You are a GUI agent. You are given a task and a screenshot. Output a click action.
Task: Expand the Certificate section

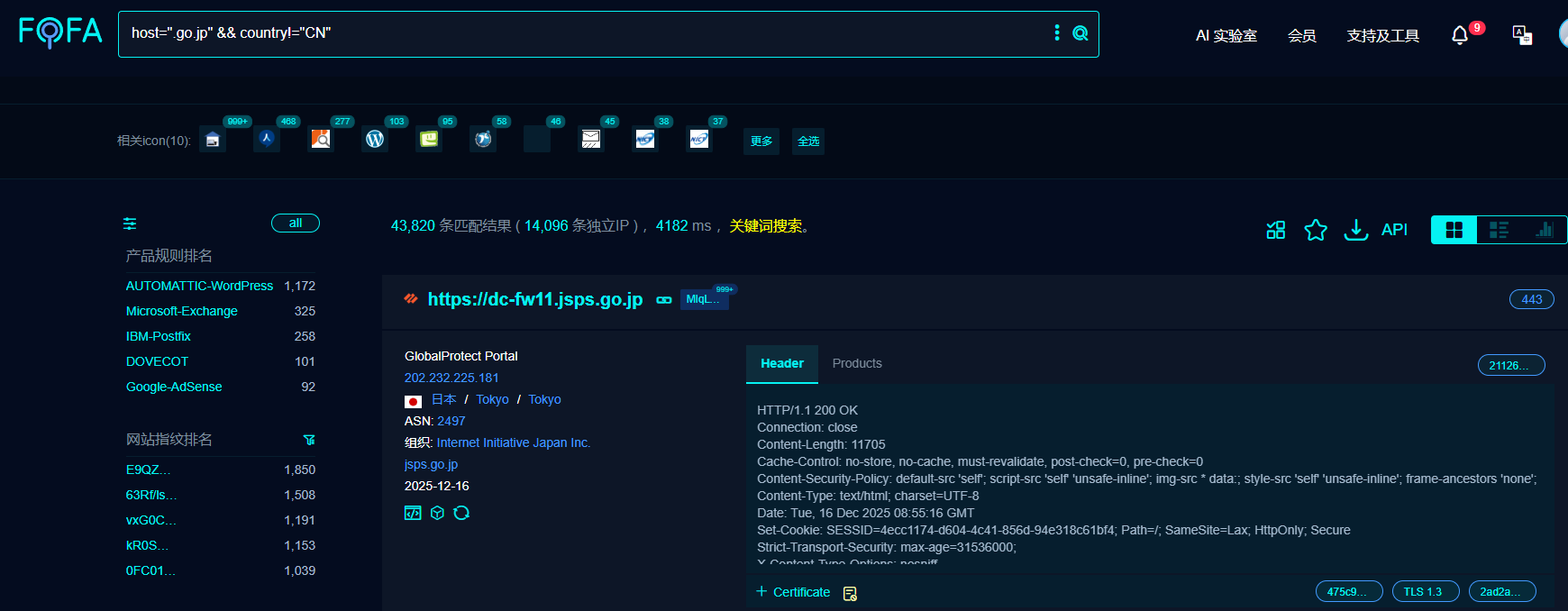[793, 592]
